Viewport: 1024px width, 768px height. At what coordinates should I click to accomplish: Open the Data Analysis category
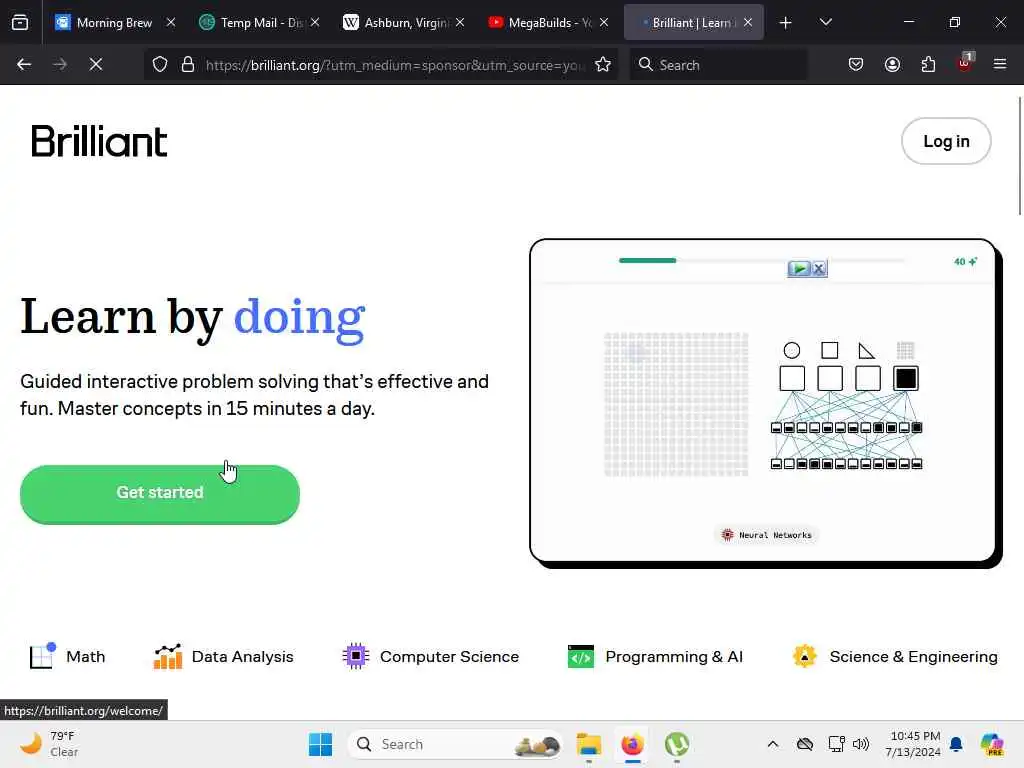[x=223, y=656]
